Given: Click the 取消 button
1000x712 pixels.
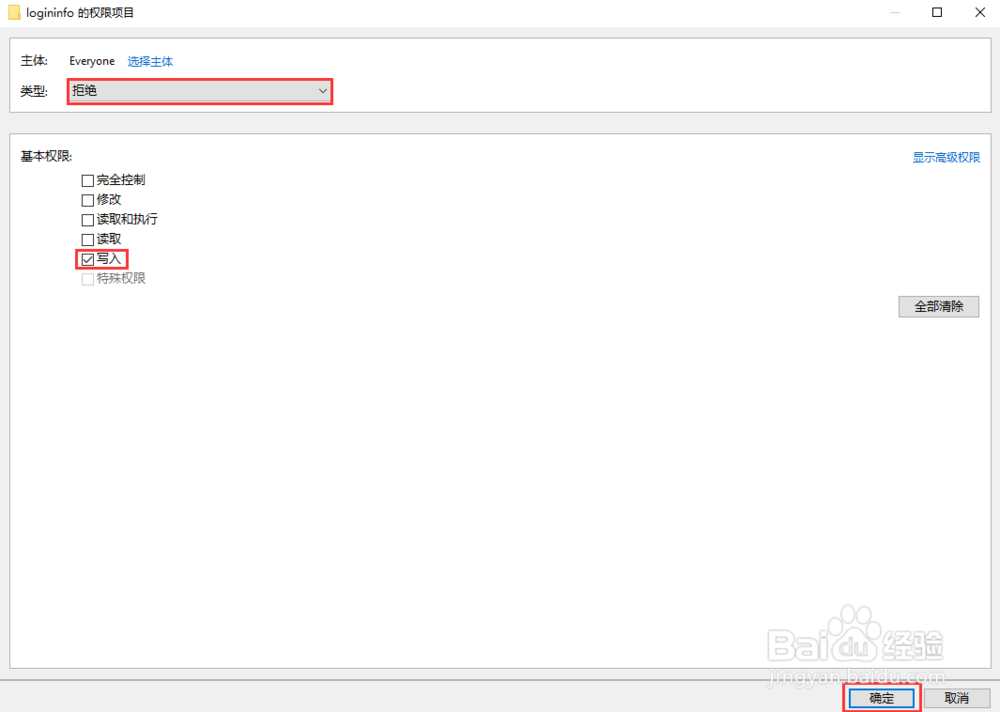Looking at the screenshot, I should point(956,698).
